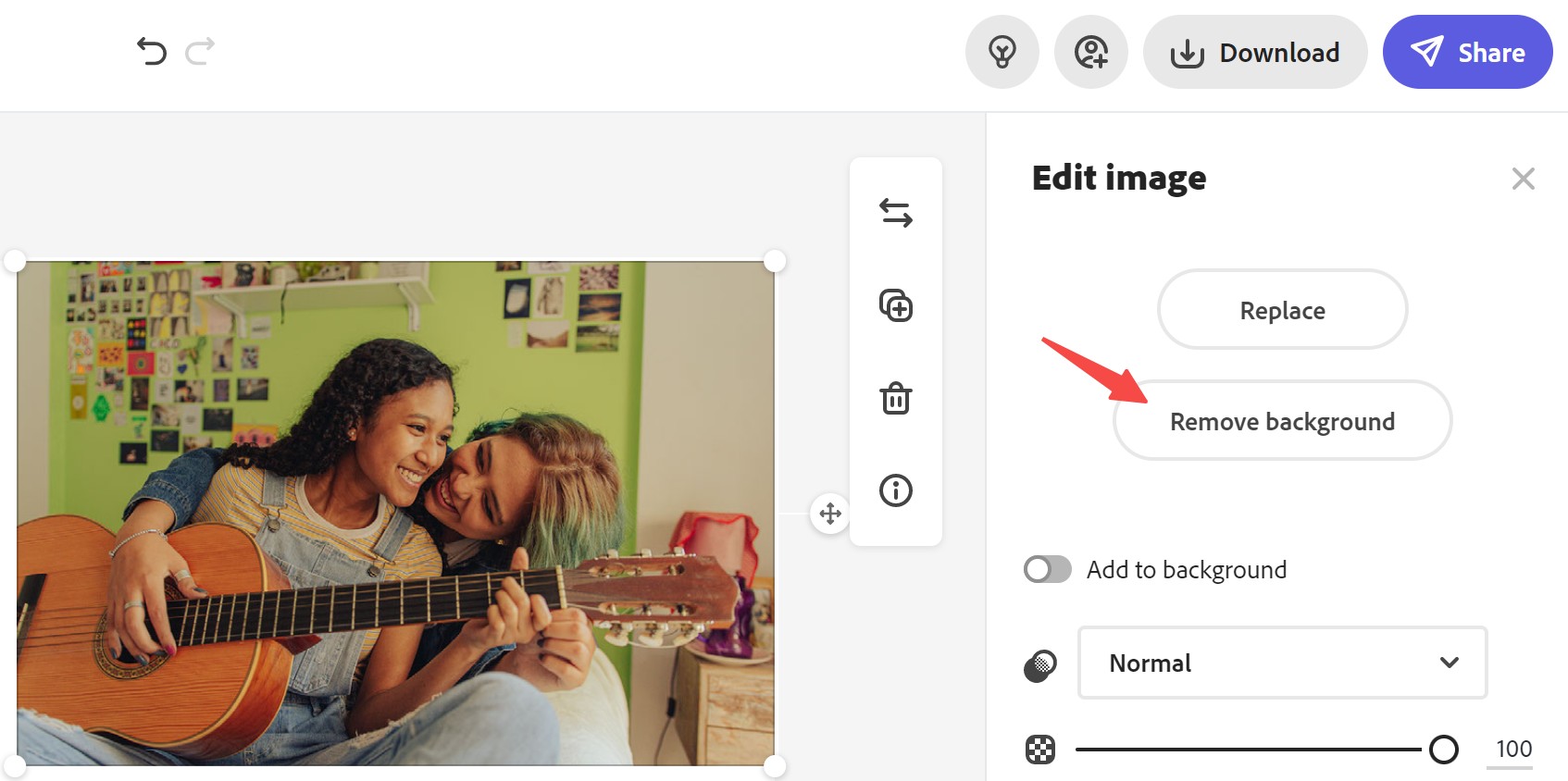The height and width of the screenshot is (781, 1568).
Task: Click the Edit image heading
Action: click(1119, 178)
